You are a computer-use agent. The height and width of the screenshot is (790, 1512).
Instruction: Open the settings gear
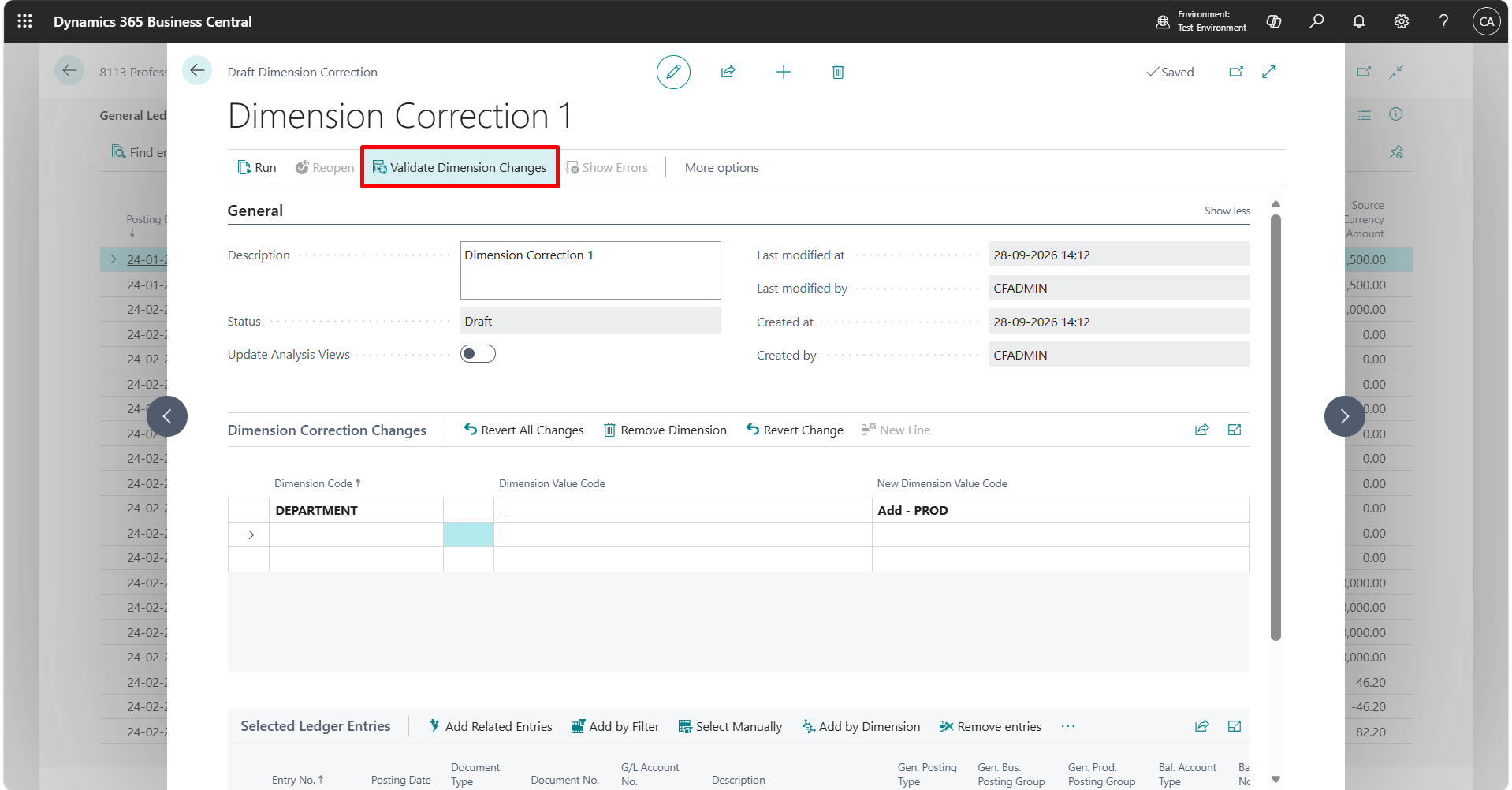click(x=1402, y=21)
